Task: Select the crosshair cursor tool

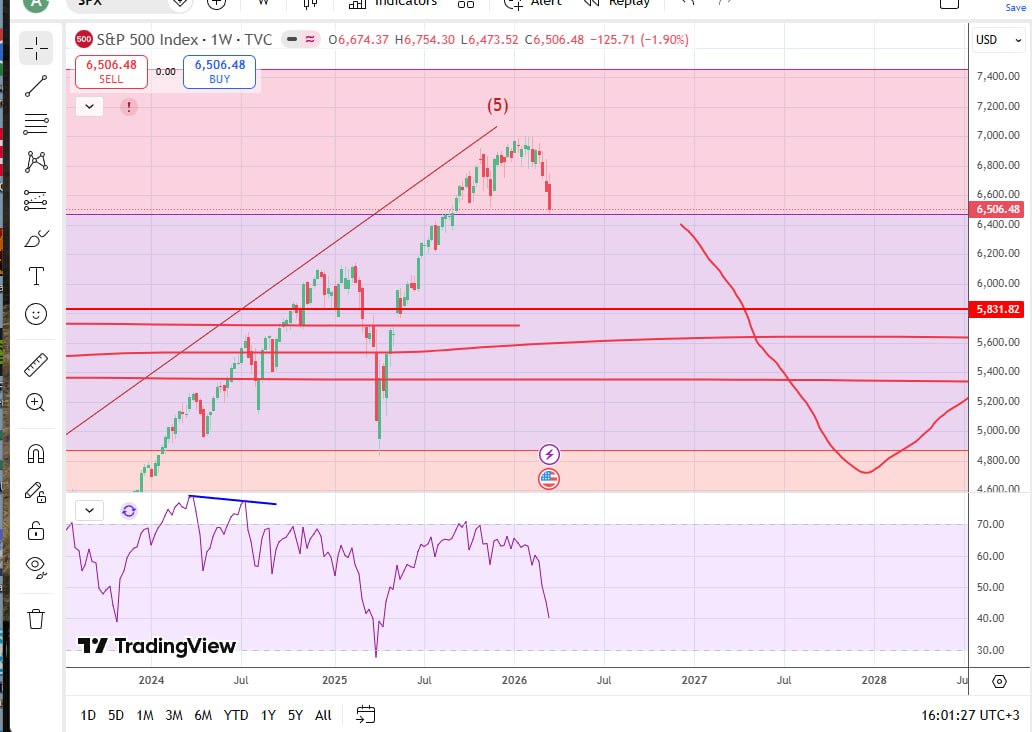Action: (x=36, y=49)
